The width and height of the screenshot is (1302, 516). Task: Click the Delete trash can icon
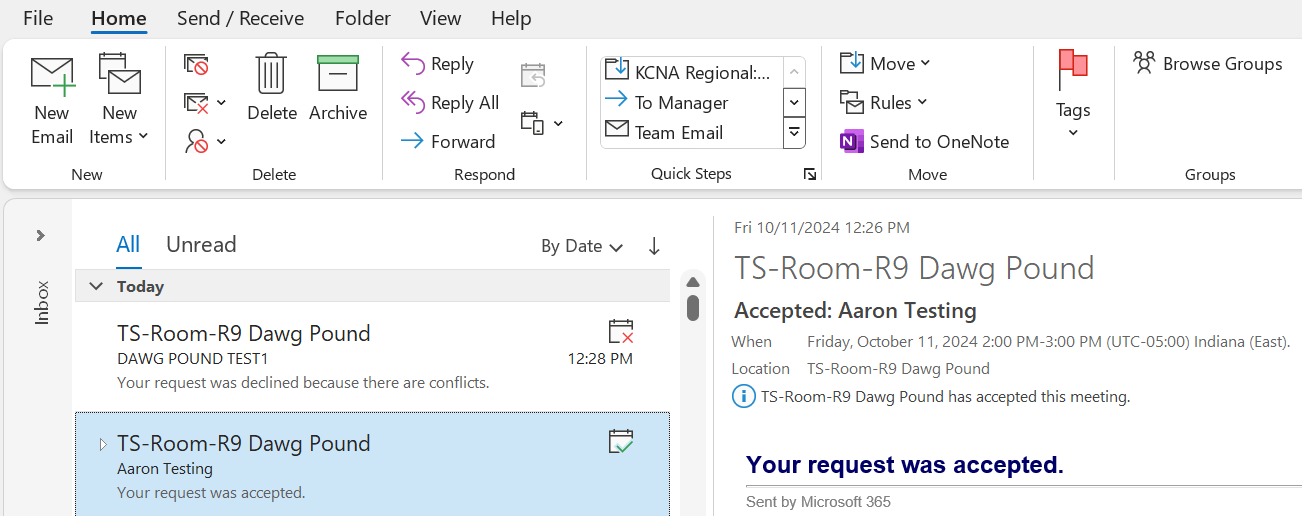click(x=272, y=76)
